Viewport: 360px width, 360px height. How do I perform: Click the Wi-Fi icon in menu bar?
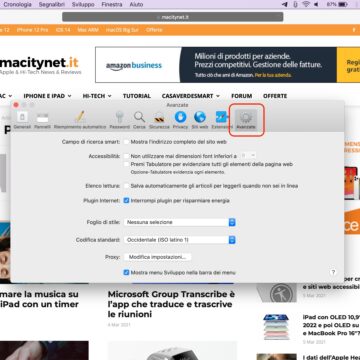coord(306,4)
